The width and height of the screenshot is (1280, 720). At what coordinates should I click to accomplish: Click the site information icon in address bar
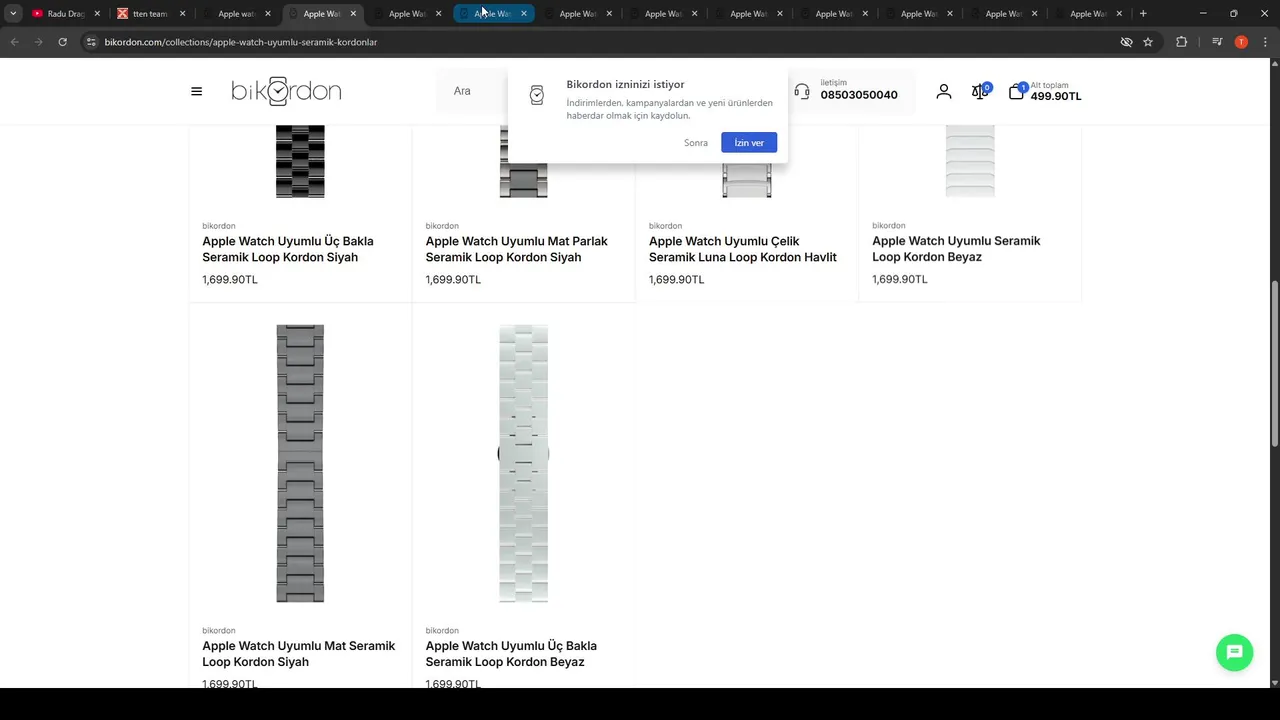coord(91,42)
